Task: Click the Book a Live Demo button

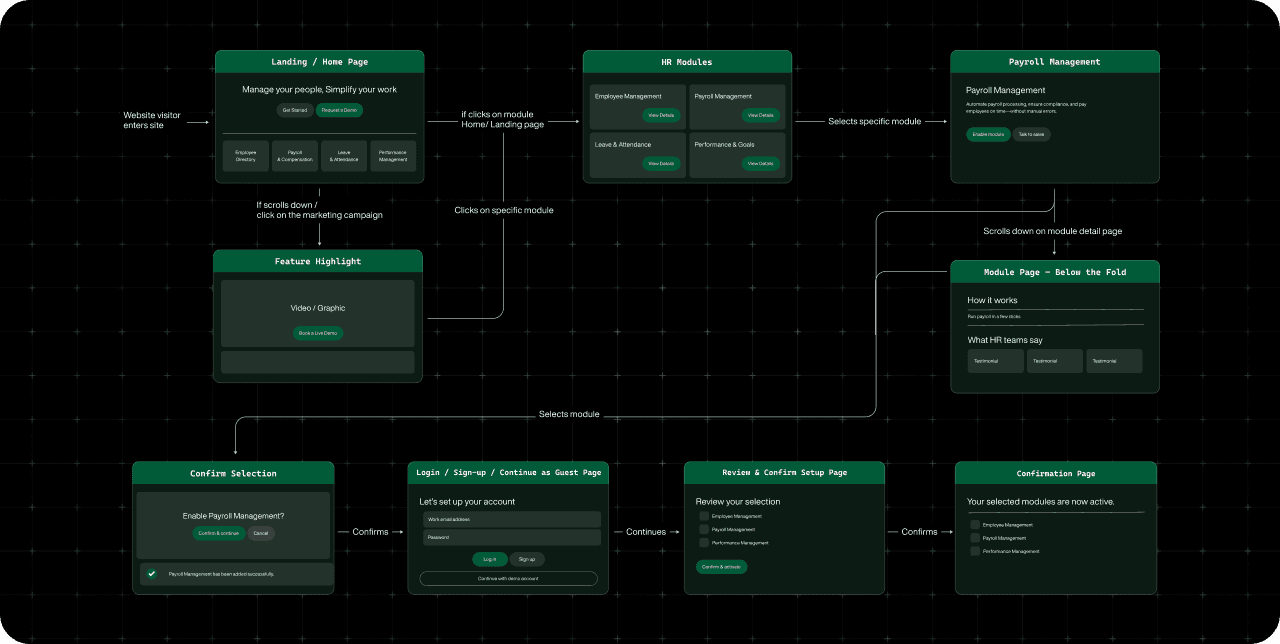Action: click(318, 333)
